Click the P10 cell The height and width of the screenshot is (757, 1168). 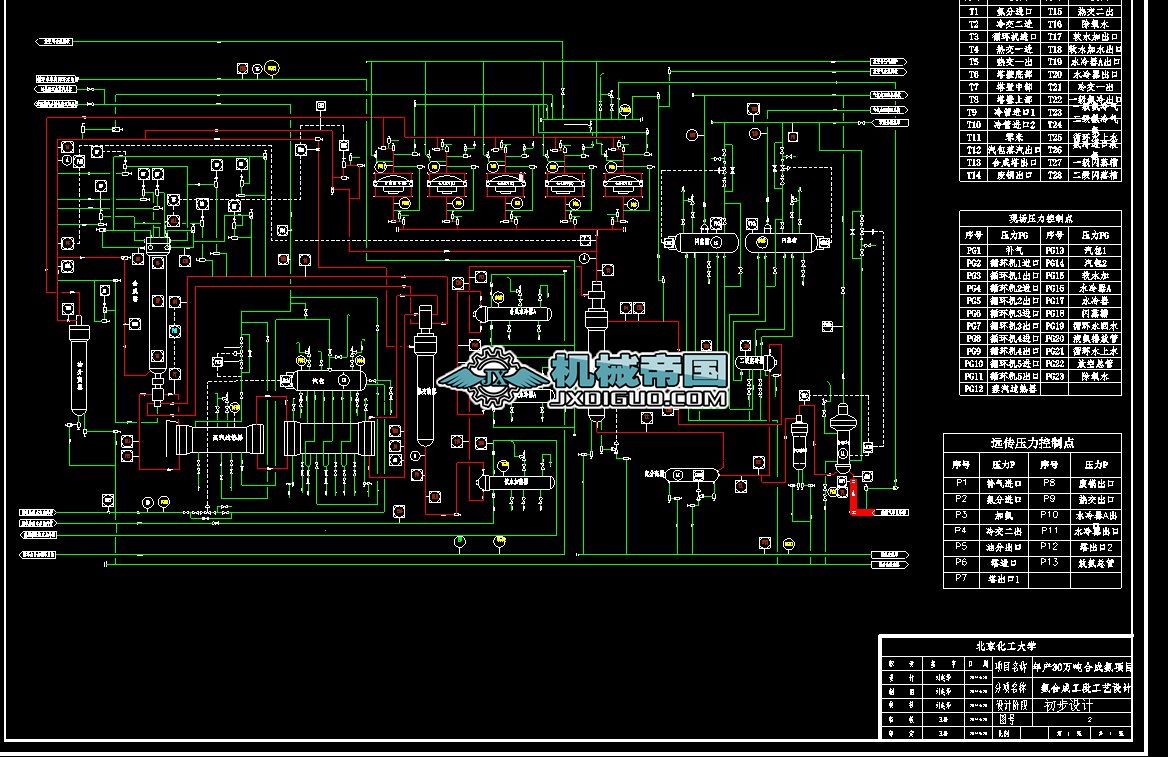[1049, 515]
